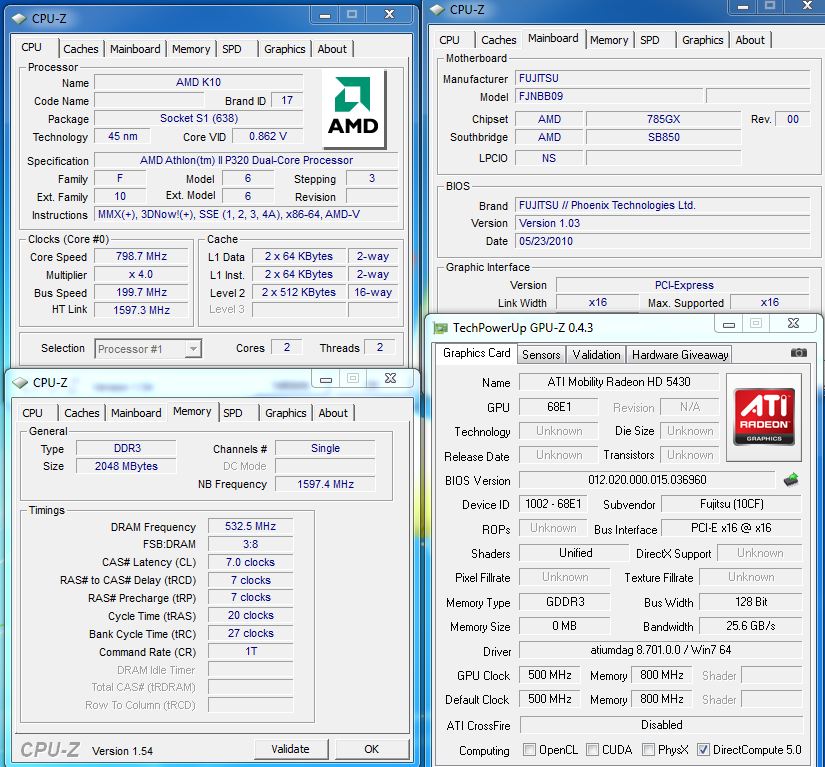Viewport: 825px width, 767px height.
Task: Open SPD tab in the CPU window
Action: click(232, 49)
